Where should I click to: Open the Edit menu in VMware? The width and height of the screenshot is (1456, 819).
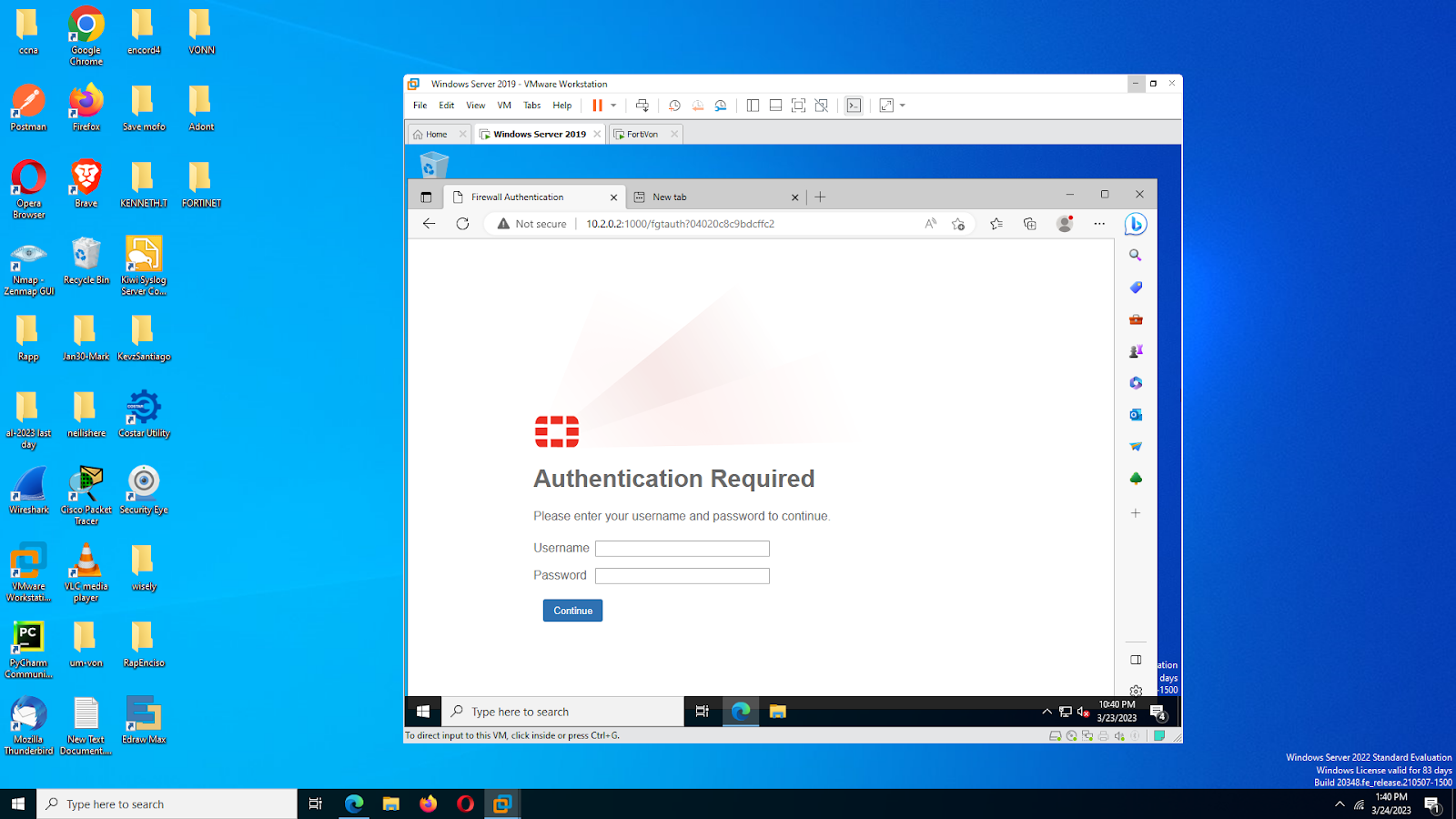click(x=446, y=106)
